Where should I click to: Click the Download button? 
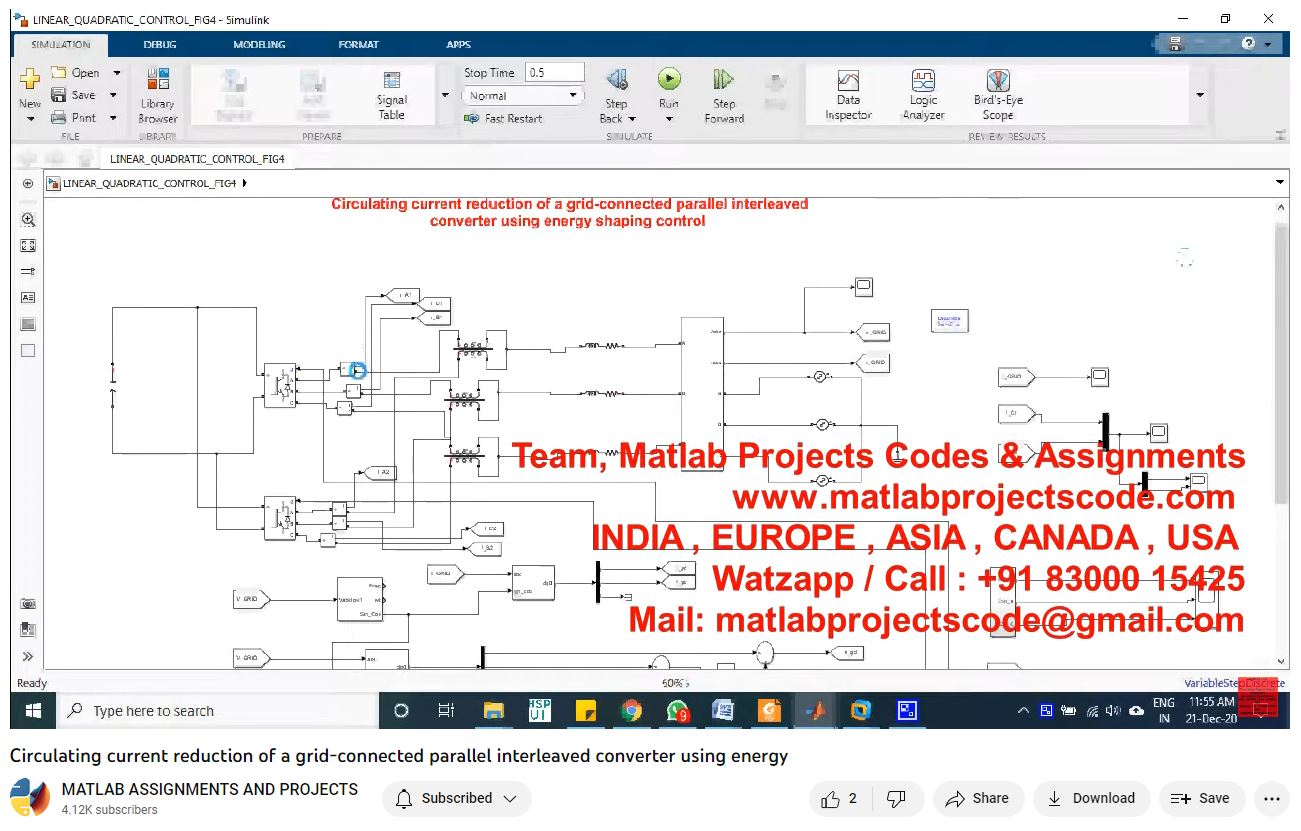pyautogui.click(x=1090, y=798)
